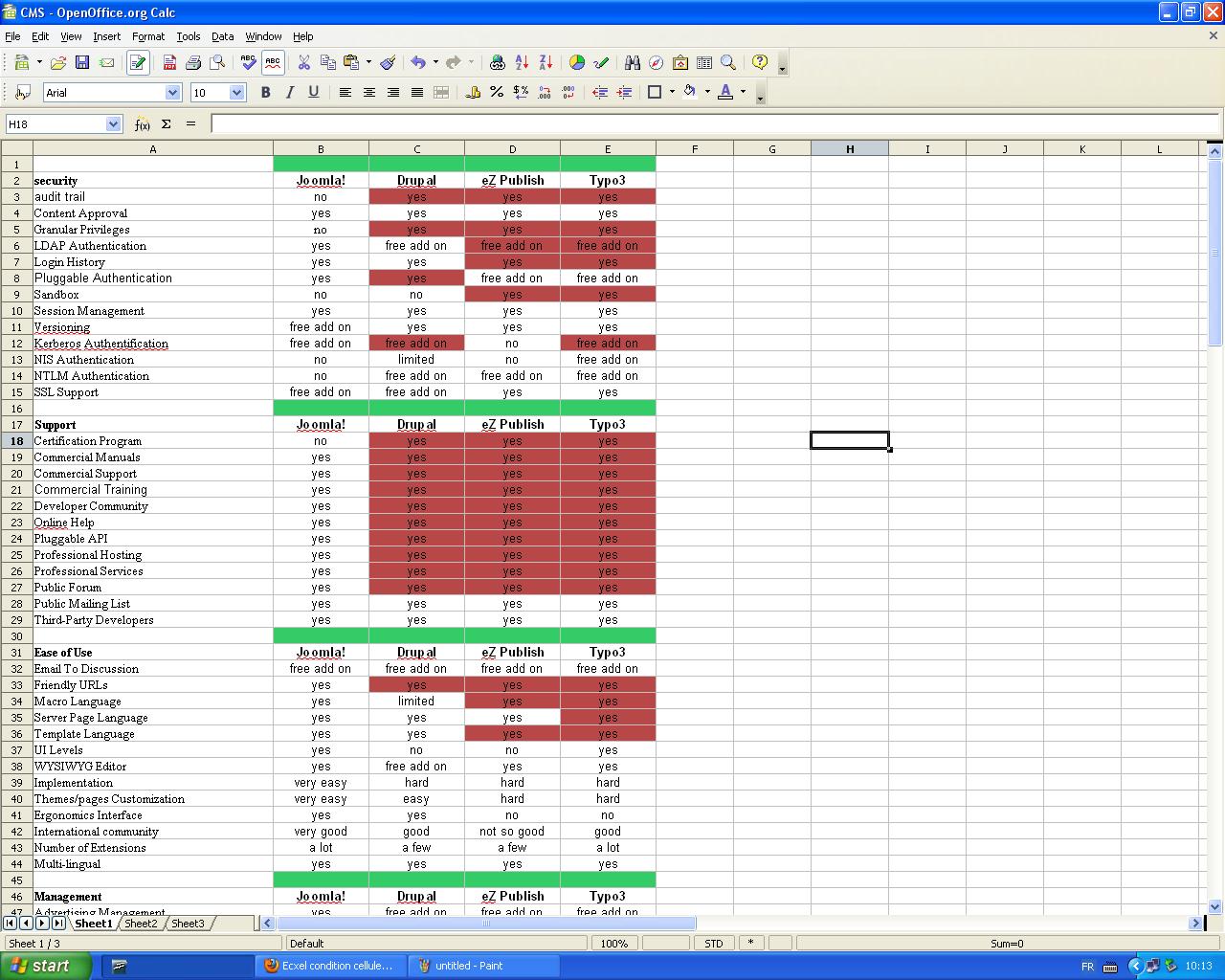Image resolution: width=1225 pixels, height=980 pixels.
Task: Click the Zoom magnifier icon
Action: (728, 62)
